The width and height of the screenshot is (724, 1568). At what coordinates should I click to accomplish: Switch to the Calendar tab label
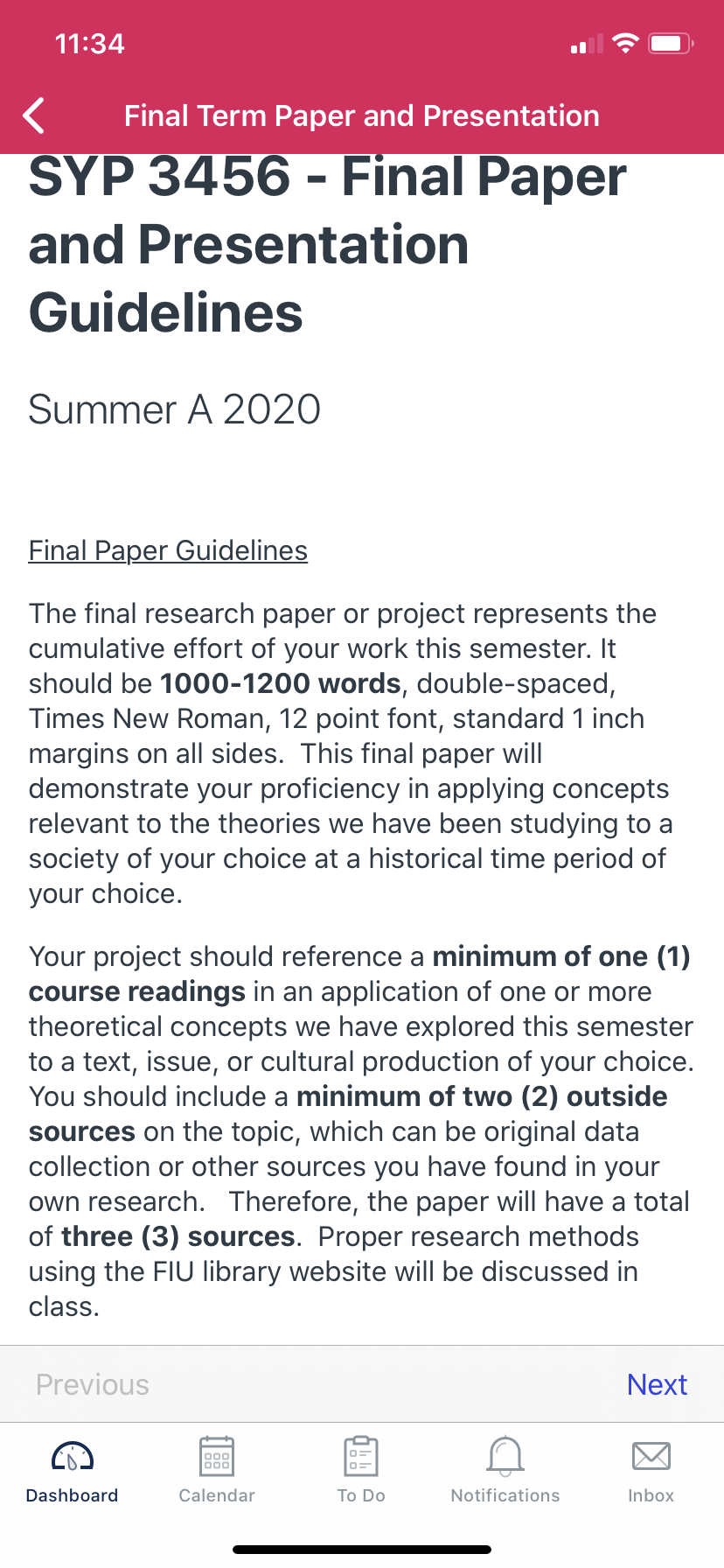(217, 1495)
